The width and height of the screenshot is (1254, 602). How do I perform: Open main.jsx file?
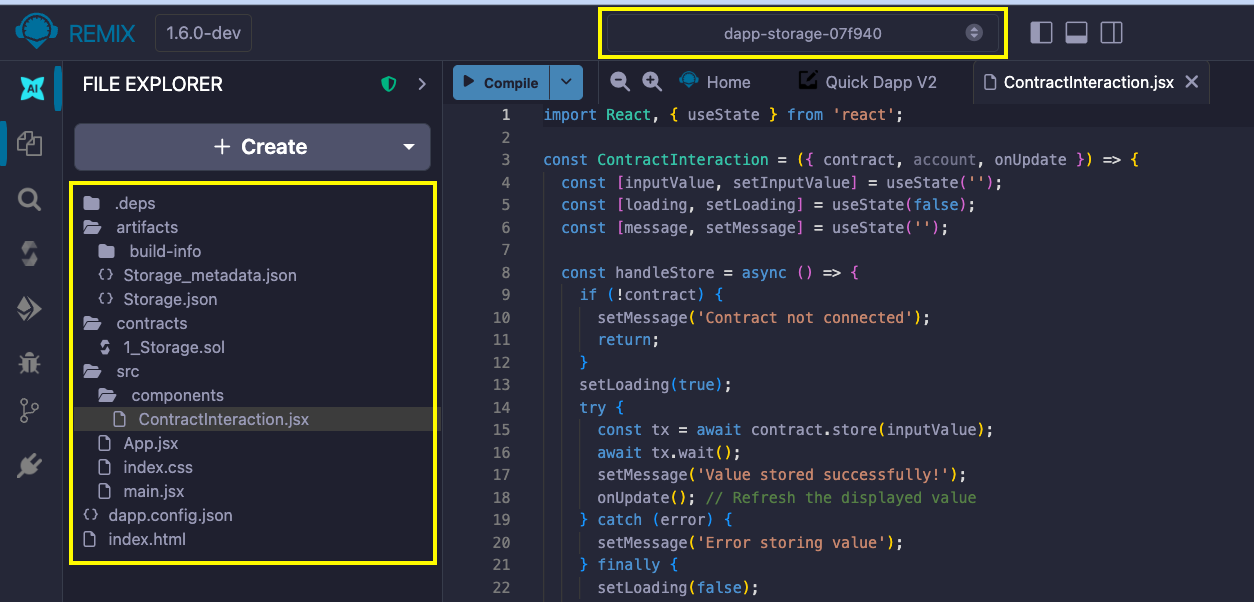point(140,491)
